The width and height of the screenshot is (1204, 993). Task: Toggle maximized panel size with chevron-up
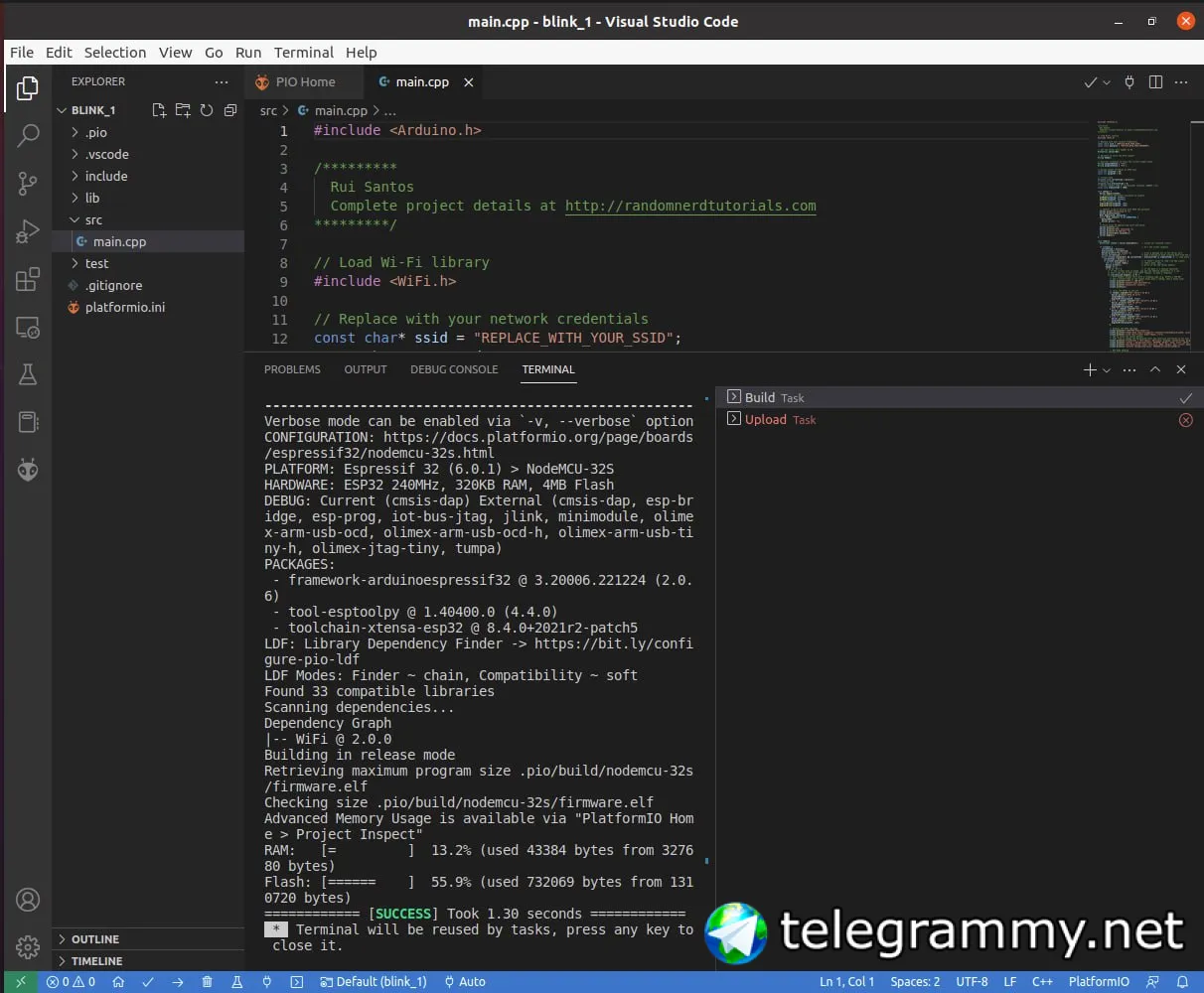pos(1155,369)
